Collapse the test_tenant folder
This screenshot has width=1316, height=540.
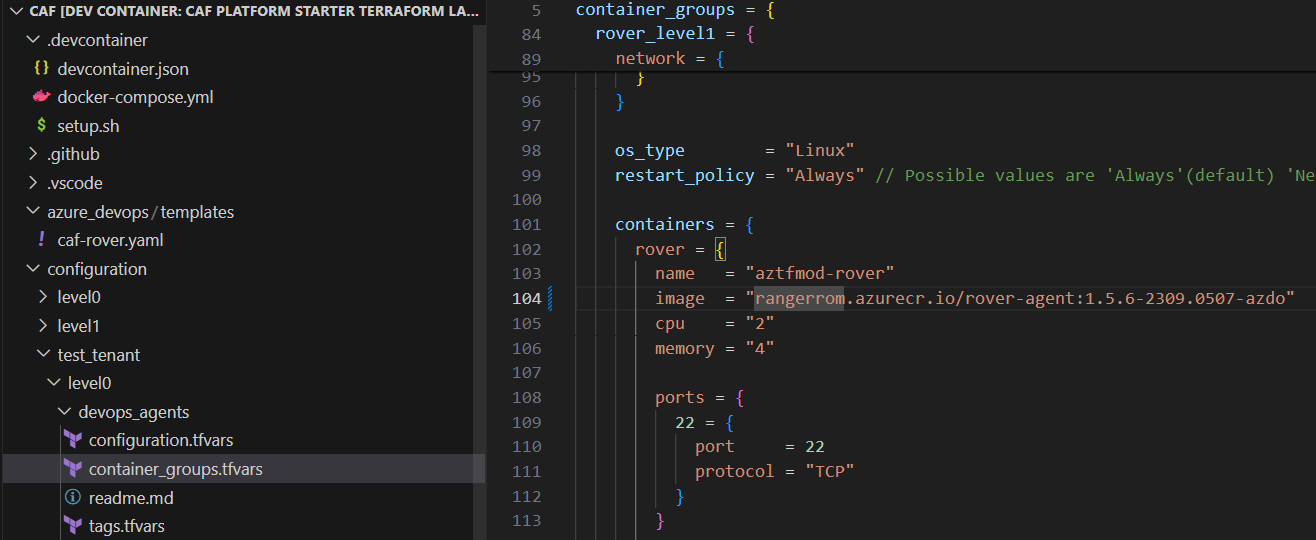click(x=43, y=355)
